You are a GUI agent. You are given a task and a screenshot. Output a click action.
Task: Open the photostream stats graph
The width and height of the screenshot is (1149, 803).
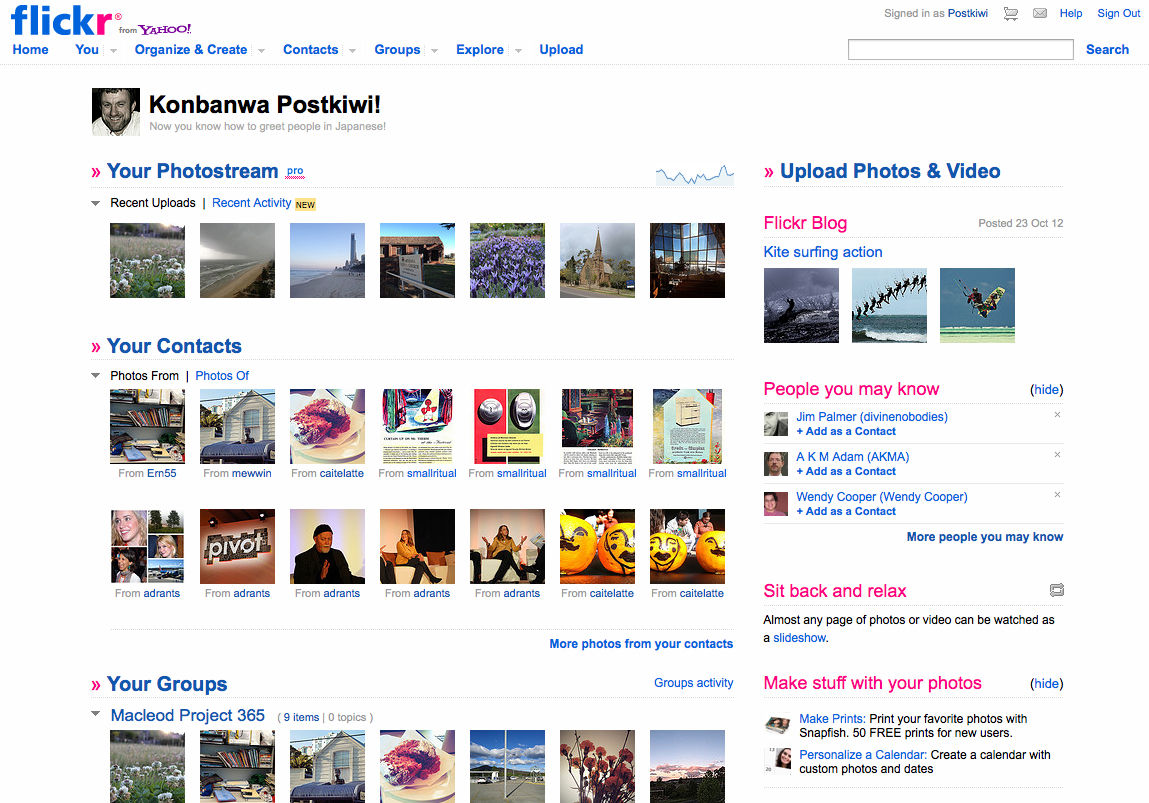(x=695, y=174)
